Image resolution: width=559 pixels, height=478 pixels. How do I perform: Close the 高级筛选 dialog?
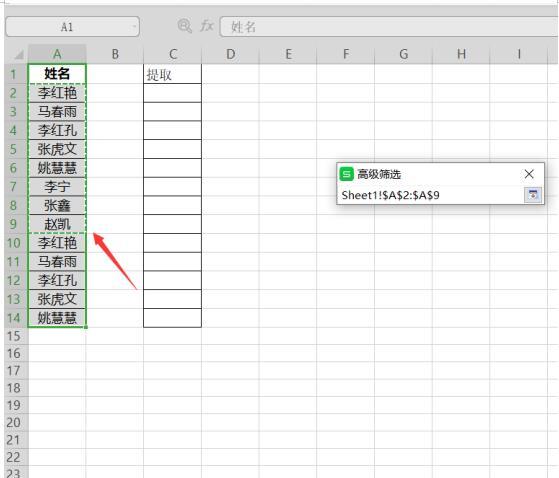click(x=529, y=174)
